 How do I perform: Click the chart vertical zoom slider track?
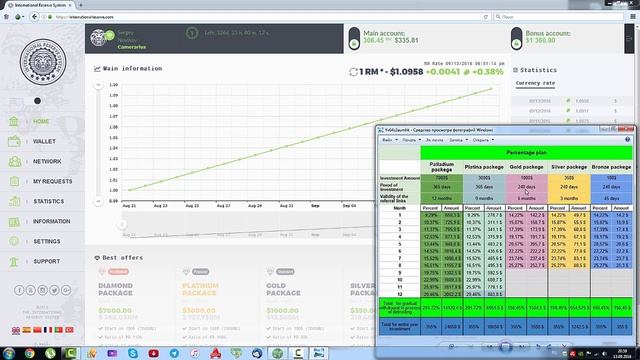[x=98, y=143]
